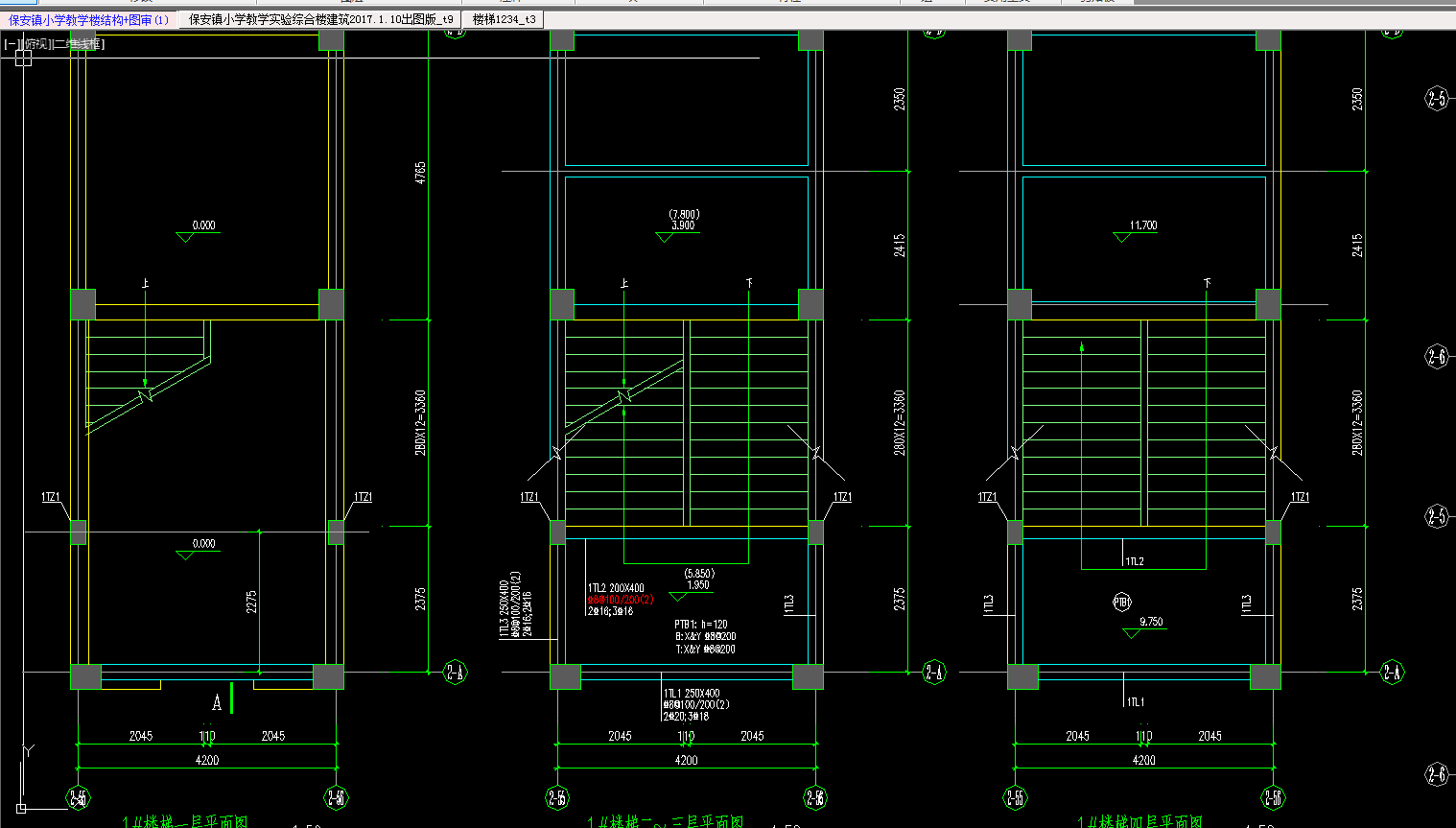
Task: Select the 1TL1 250X400 beam label
Action: click(x=692, y=693)
